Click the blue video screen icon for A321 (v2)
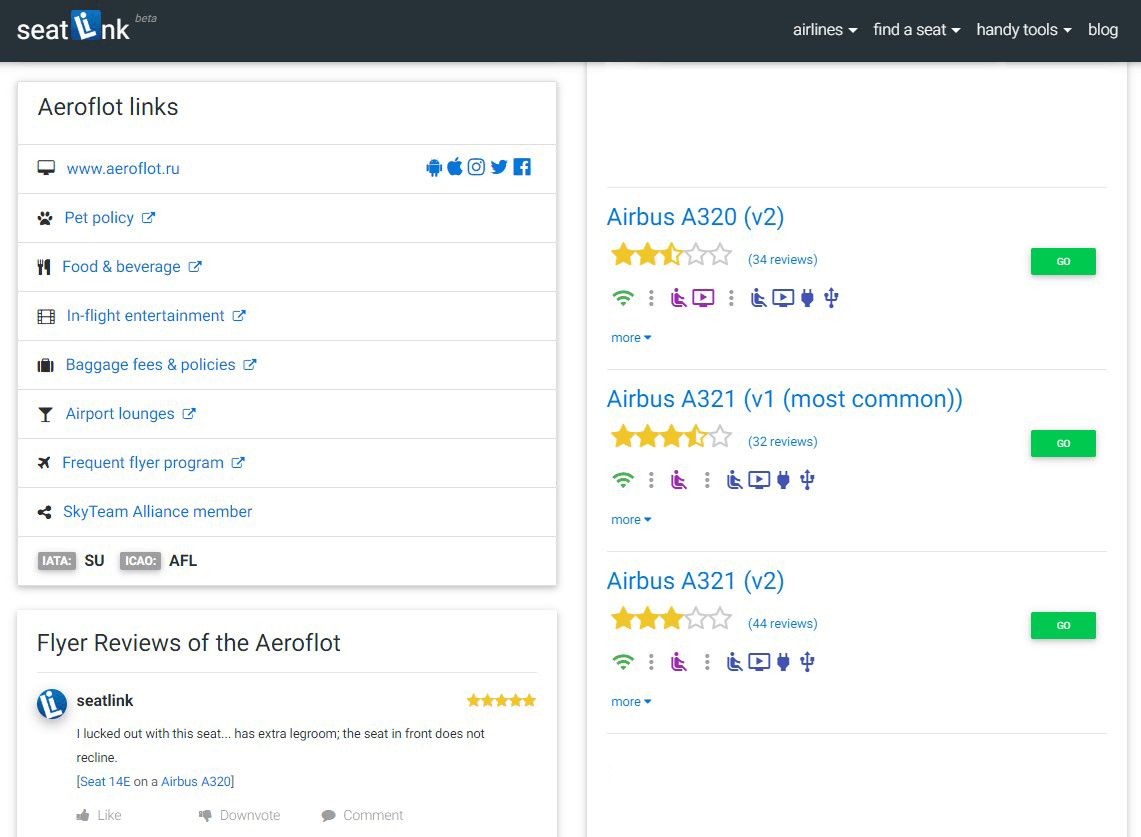The height and width of the screenshot is (837, 1141). pyautogui.click(x=759, y=662)
